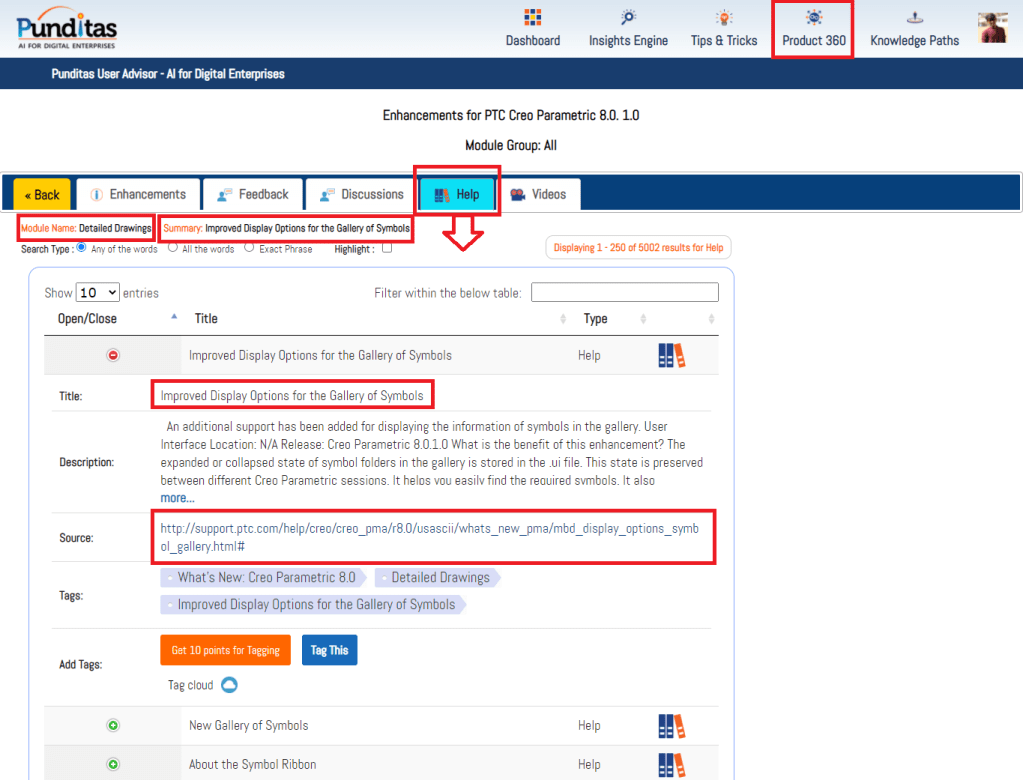Switch to the Discussions tab
This screenshot has width=1023, height=780.
click(x=361, y=194)
